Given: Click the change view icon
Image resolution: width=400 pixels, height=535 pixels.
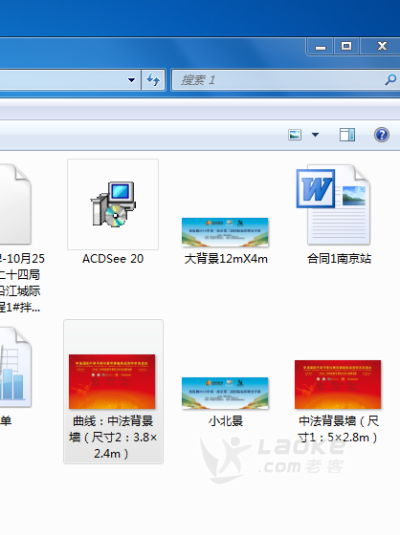Looking at the screenshot, I should [x=295, y=135].
